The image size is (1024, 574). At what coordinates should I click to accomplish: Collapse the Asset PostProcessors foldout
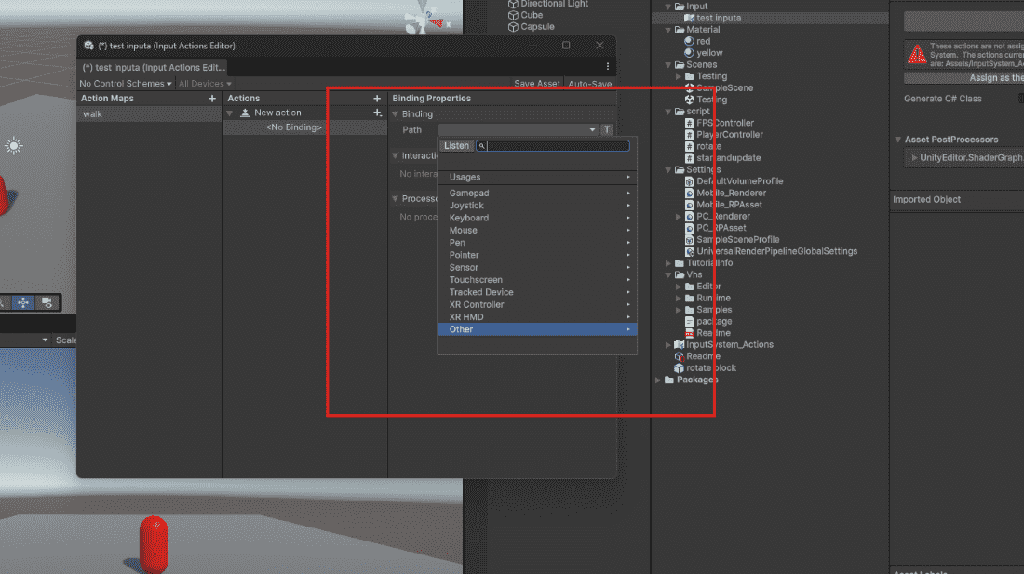(899, 140)
